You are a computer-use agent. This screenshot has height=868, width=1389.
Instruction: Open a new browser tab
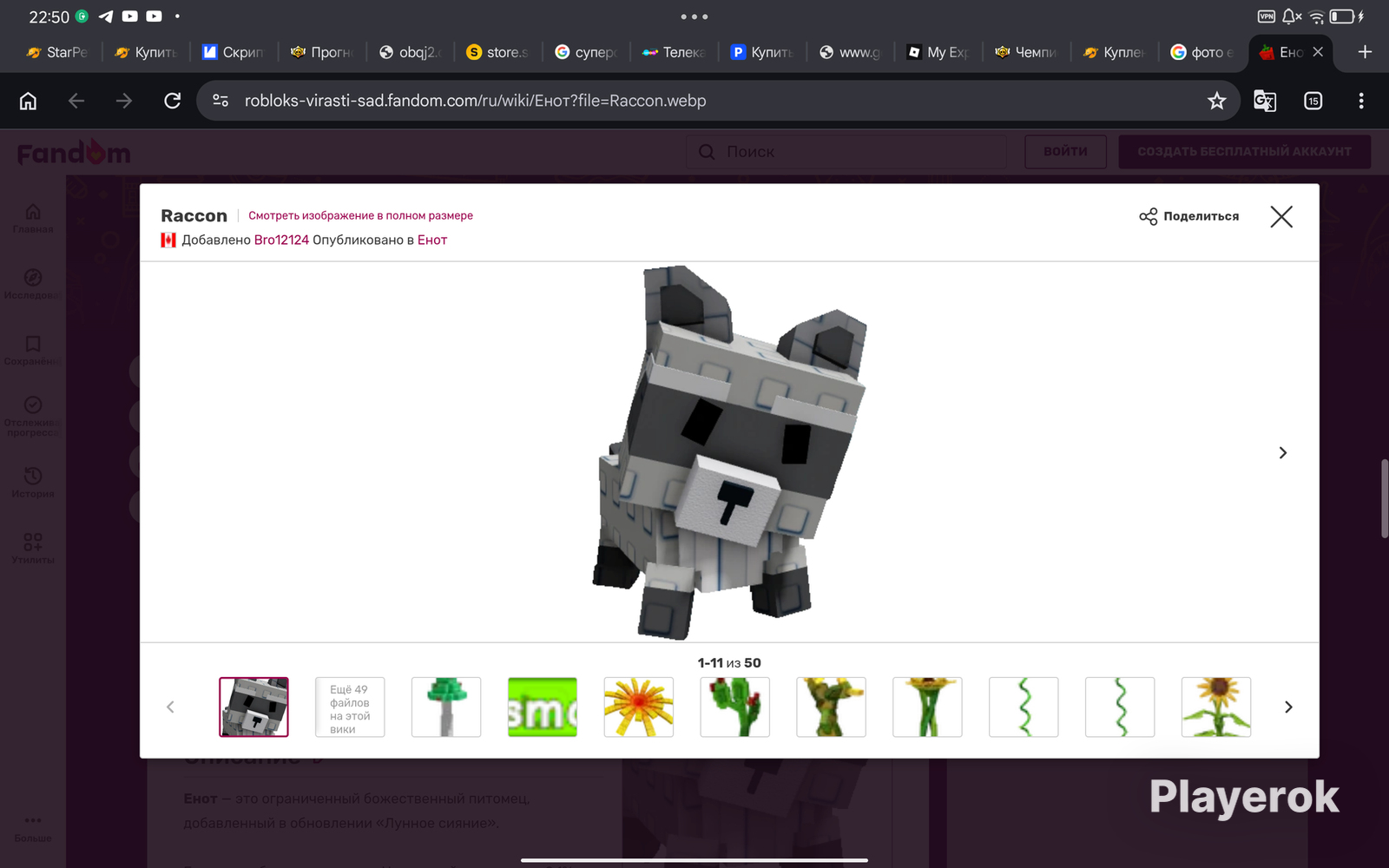1365,52
